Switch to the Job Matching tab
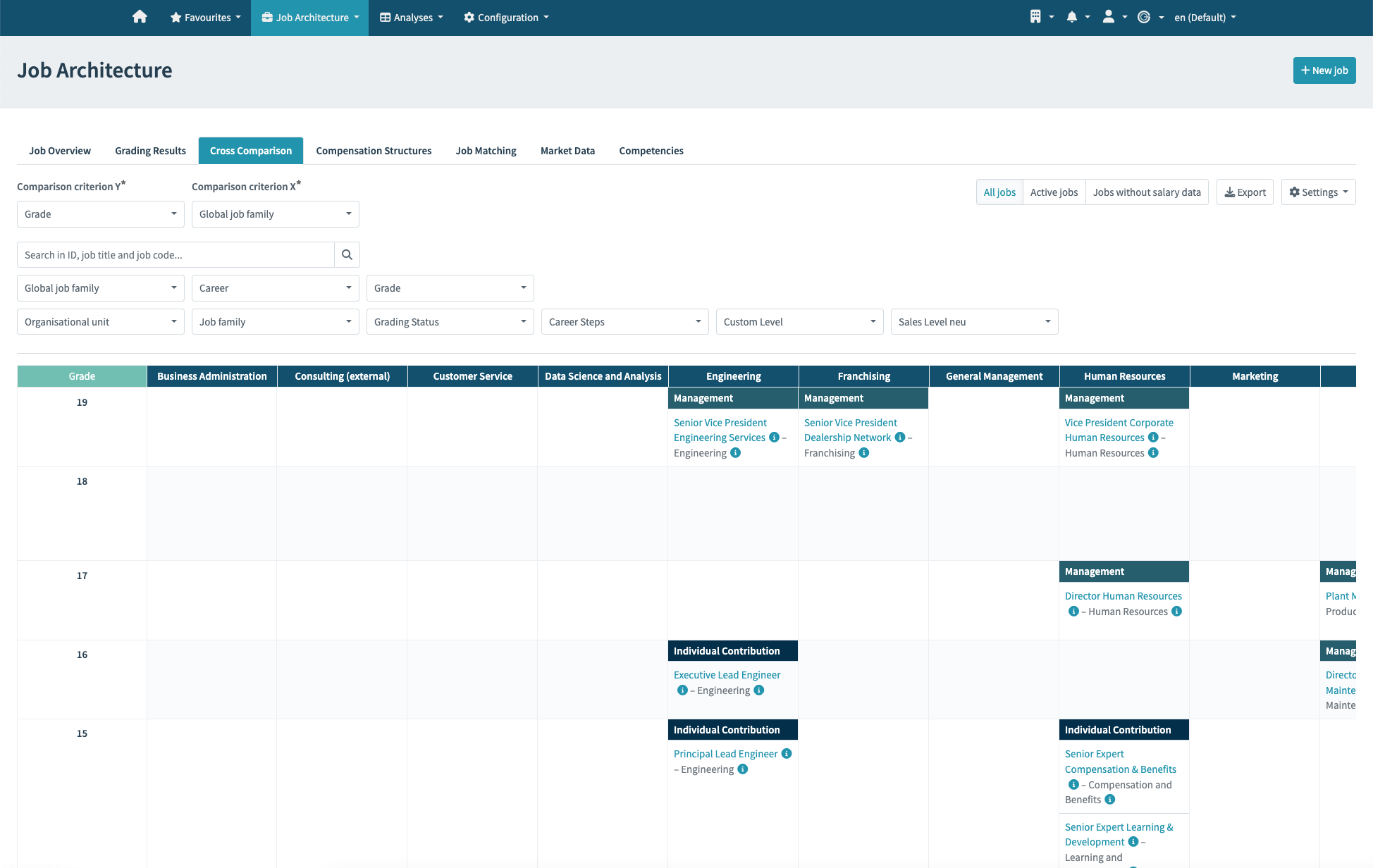 point(486,151)
